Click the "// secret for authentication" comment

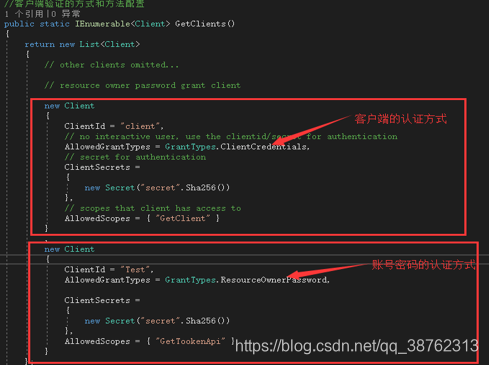point(135,157)
